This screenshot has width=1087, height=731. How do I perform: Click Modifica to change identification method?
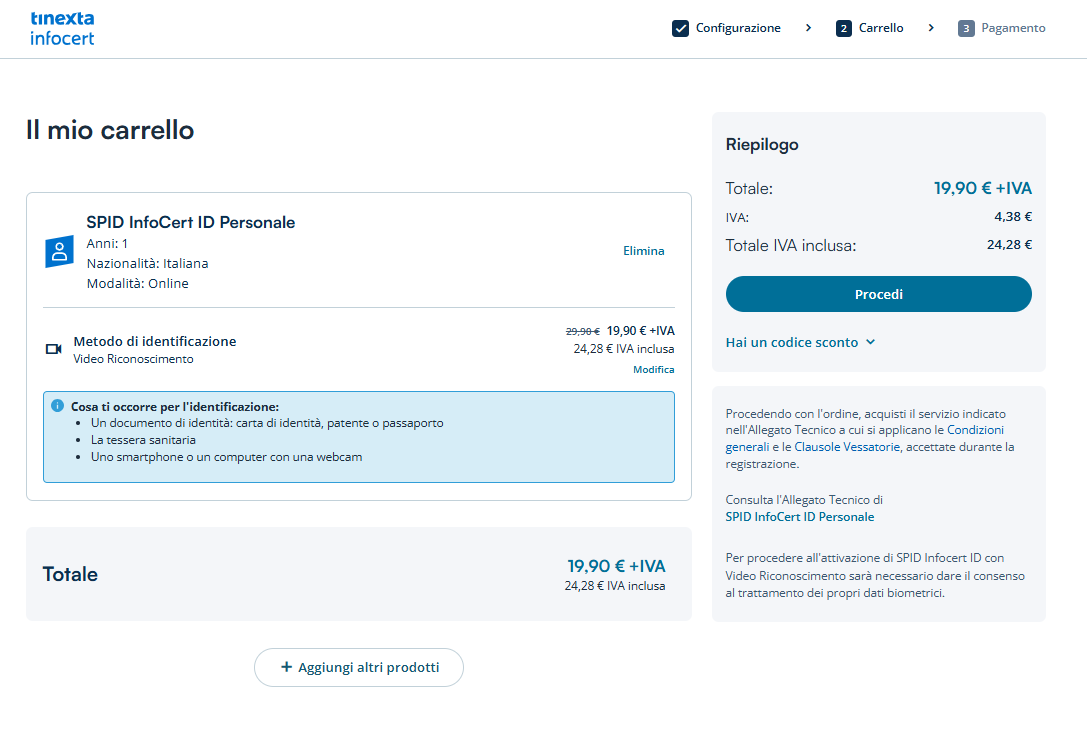click(653, 370)
